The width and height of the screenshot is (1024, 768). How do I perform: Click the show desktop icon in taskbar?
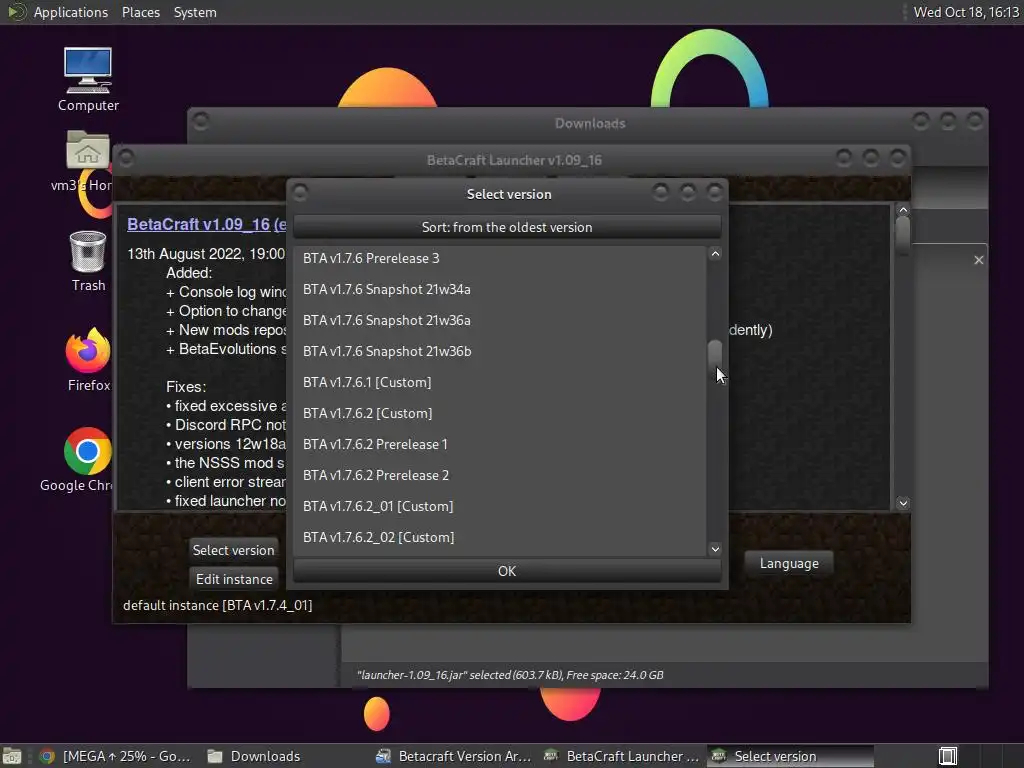click(x=12, y=756)
